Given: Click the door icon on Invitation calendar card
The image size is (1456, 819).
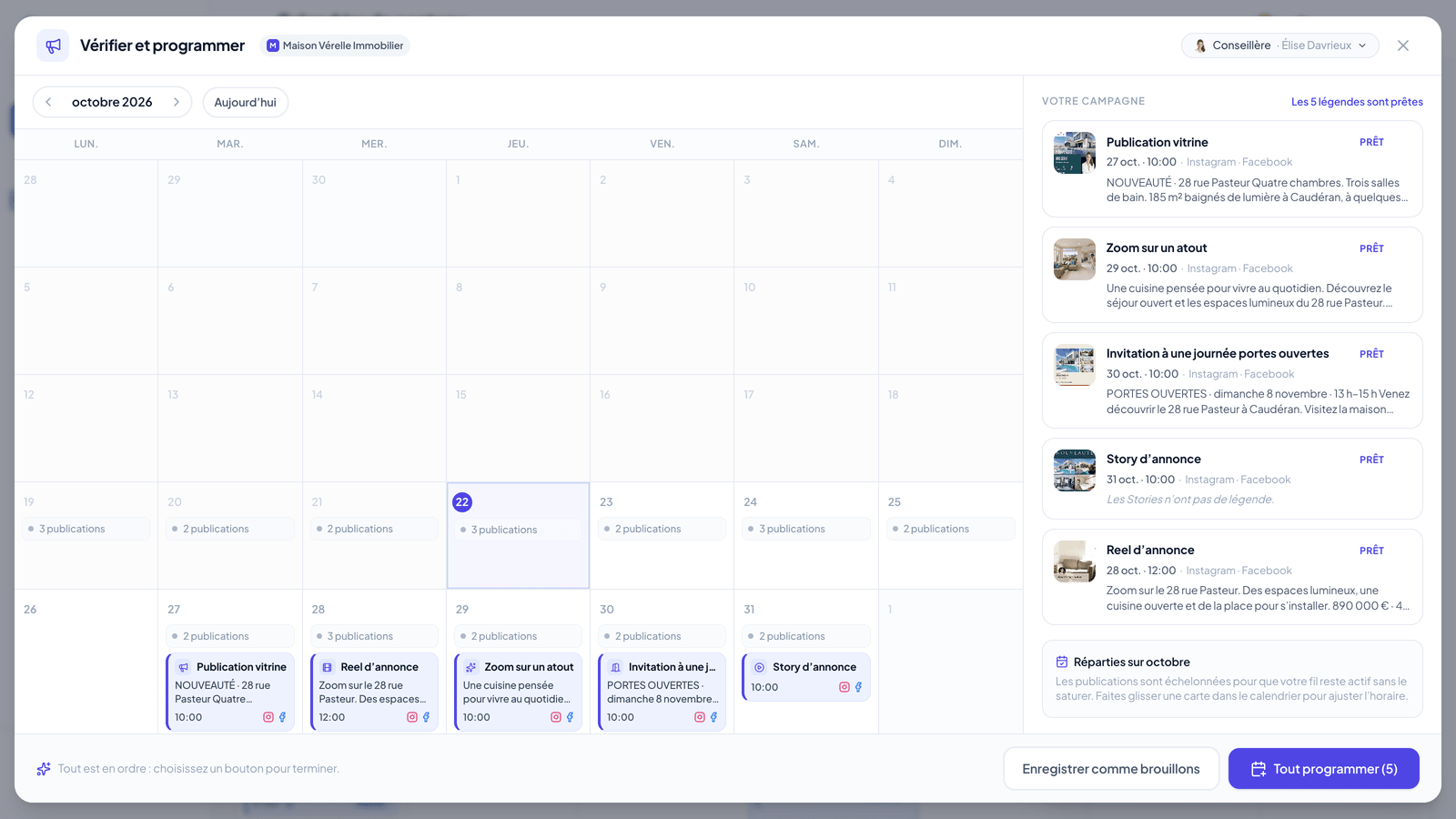Looking at the screenshot, I should pos(615,667).
